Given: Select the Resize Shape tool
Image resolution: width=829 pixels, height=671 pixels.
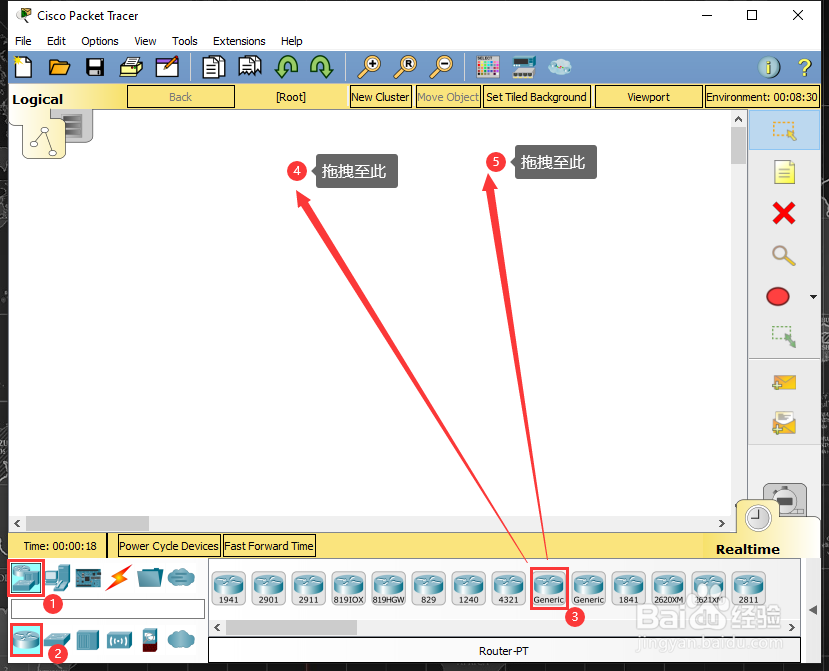Looking at the screenshot, I should (x=784, y=336).
